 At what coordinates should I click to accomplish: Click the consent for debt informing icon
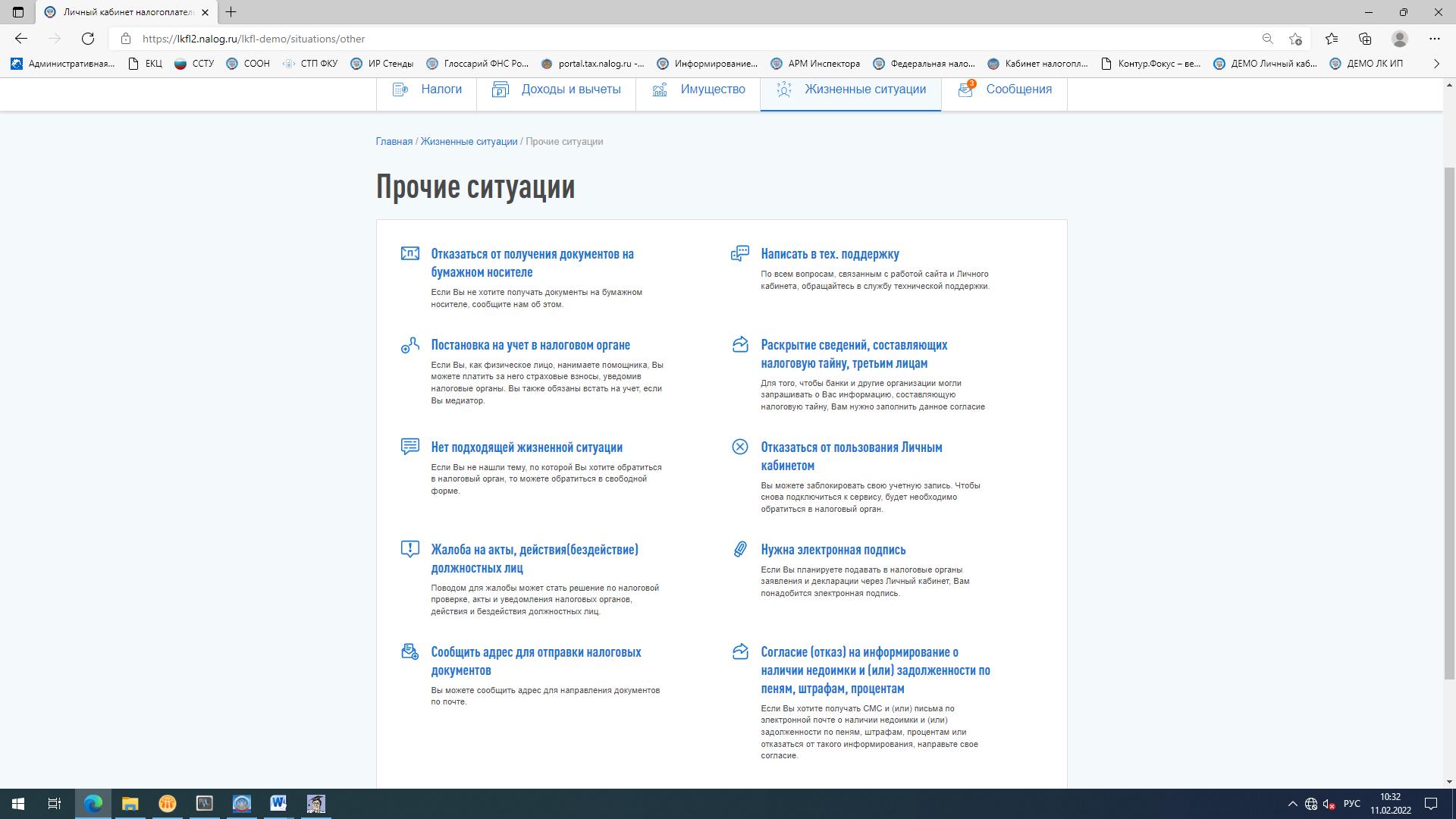click(x=739, y=651)
